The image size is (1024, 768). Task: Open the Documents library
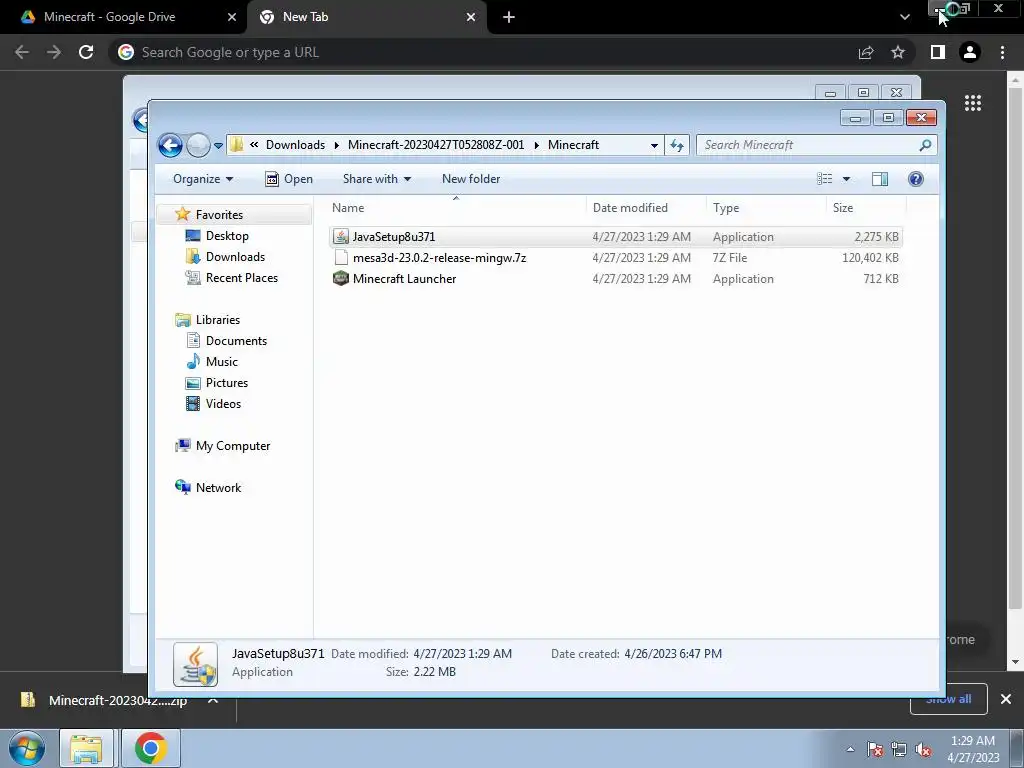point(236,340)
